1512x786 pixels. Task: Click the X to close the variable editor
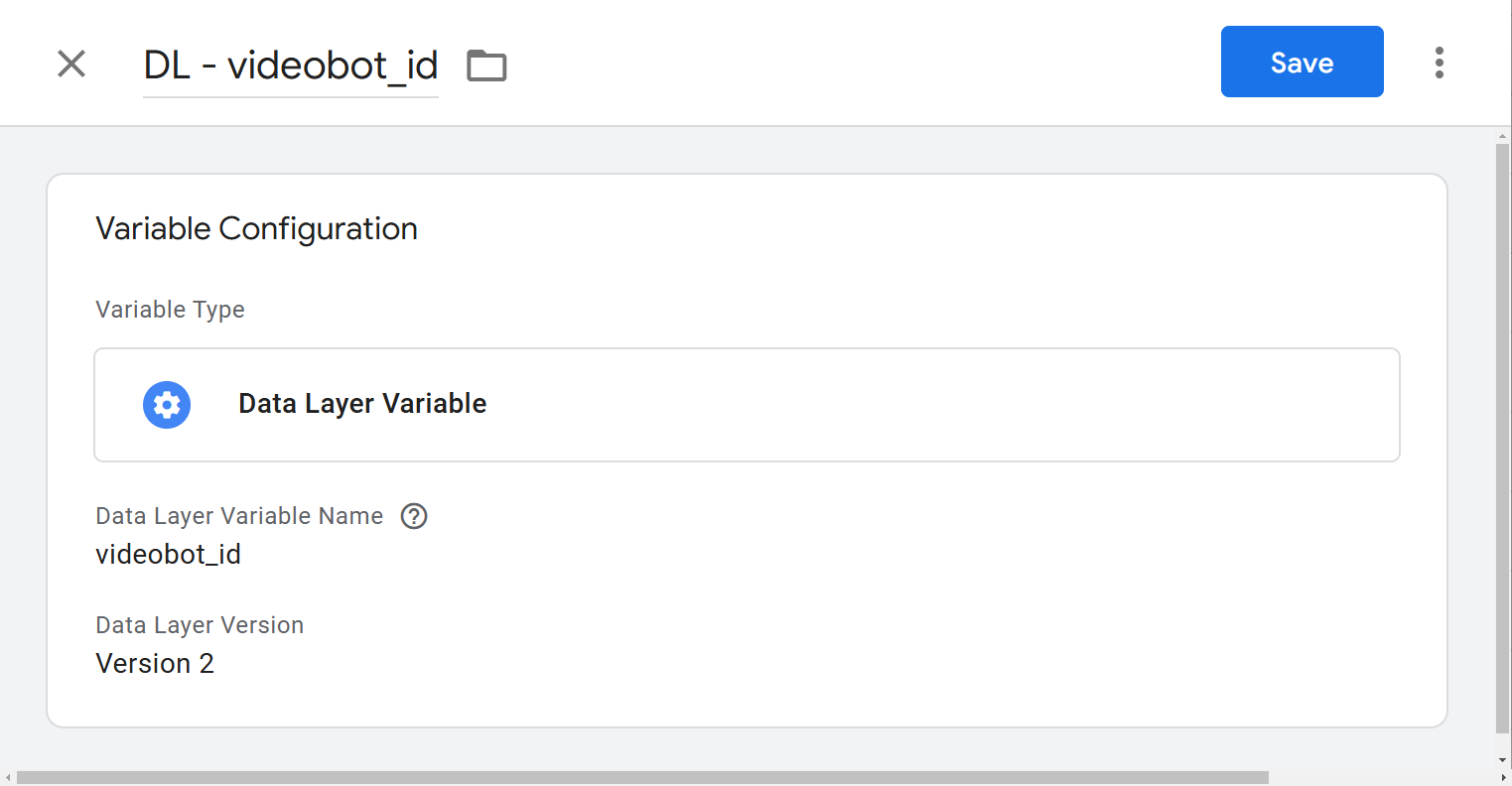tap(70, 64)
